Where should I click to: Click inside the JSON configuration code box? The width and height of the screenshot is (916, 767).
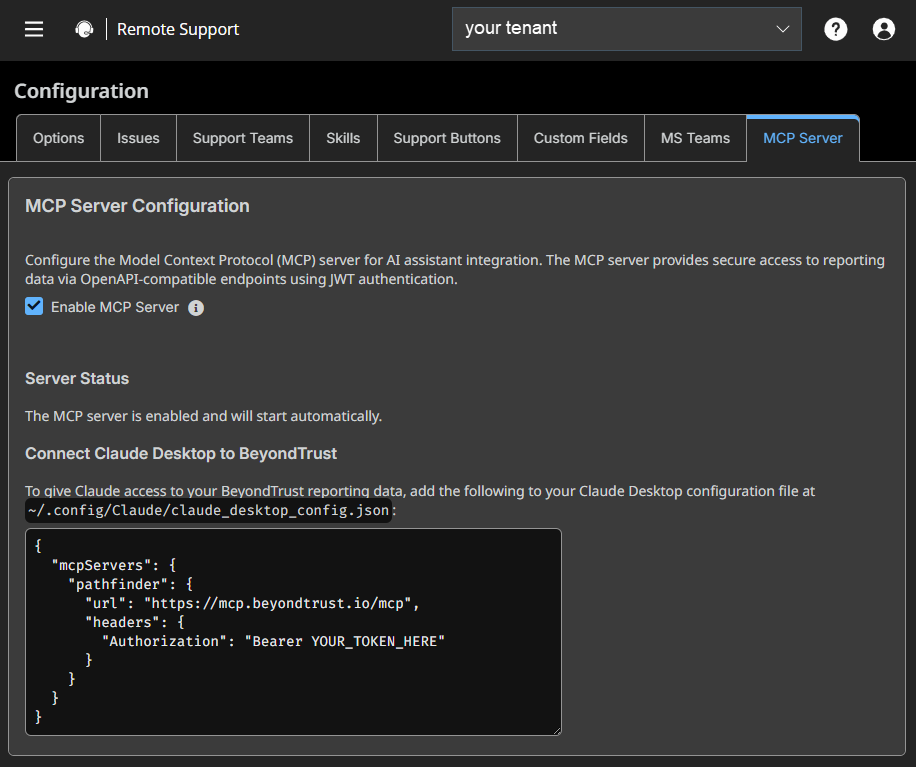click(293, 631)
